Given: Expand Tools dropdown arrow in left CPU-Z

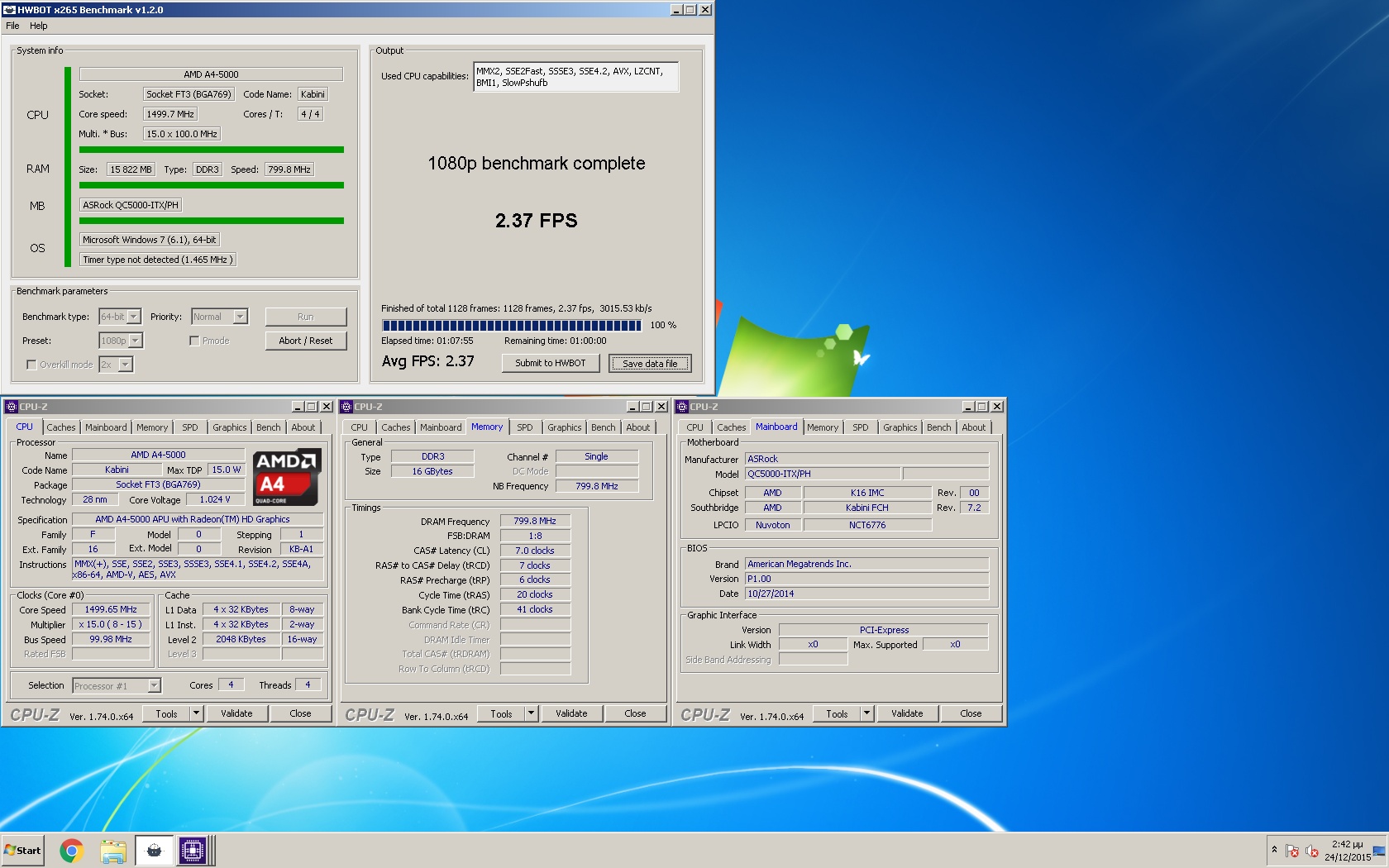Looking at the screenshot, I should coord(196,713).
